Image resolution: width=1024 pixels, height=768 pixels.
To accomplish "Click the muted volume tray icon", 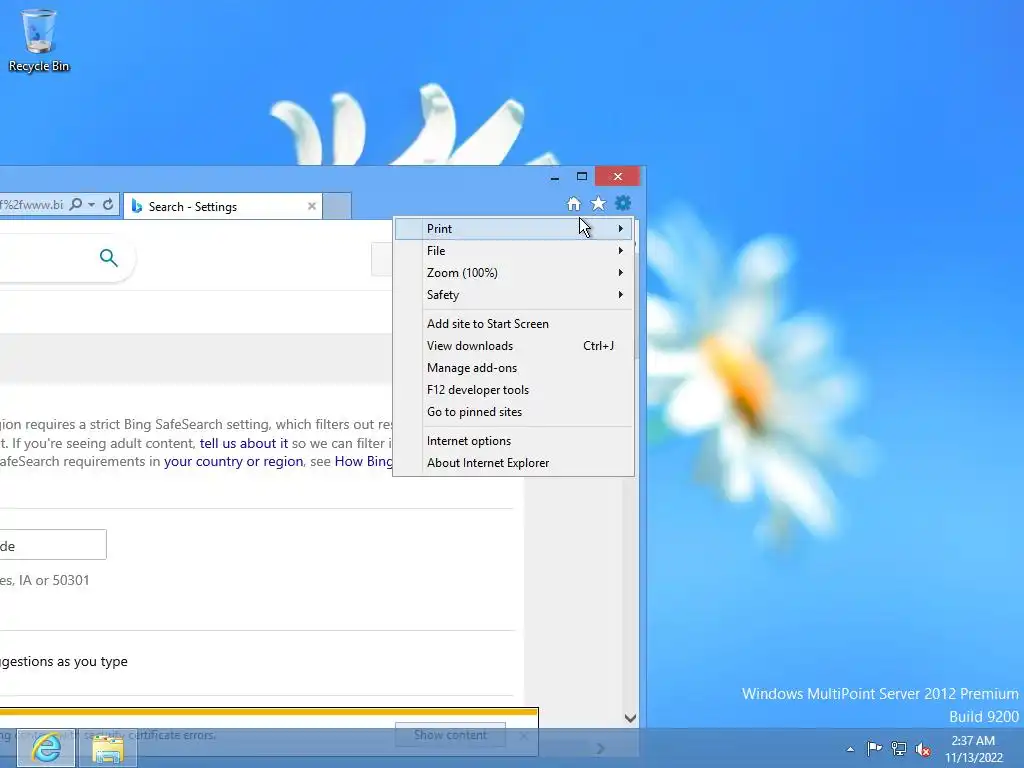I will click(x=923, y=749).
